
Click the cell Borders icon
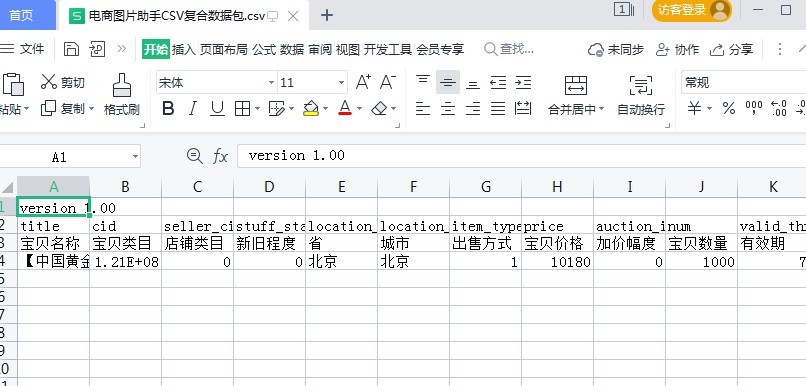(x=242, y=108)
